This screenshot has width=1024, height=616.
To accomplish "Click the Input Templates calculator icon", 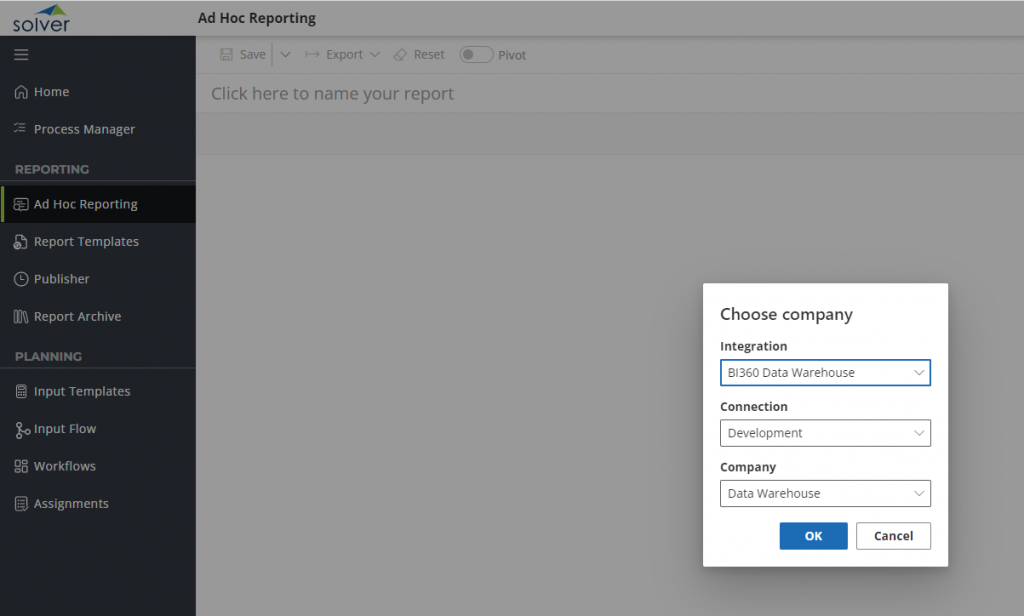I will pos(21,391).
